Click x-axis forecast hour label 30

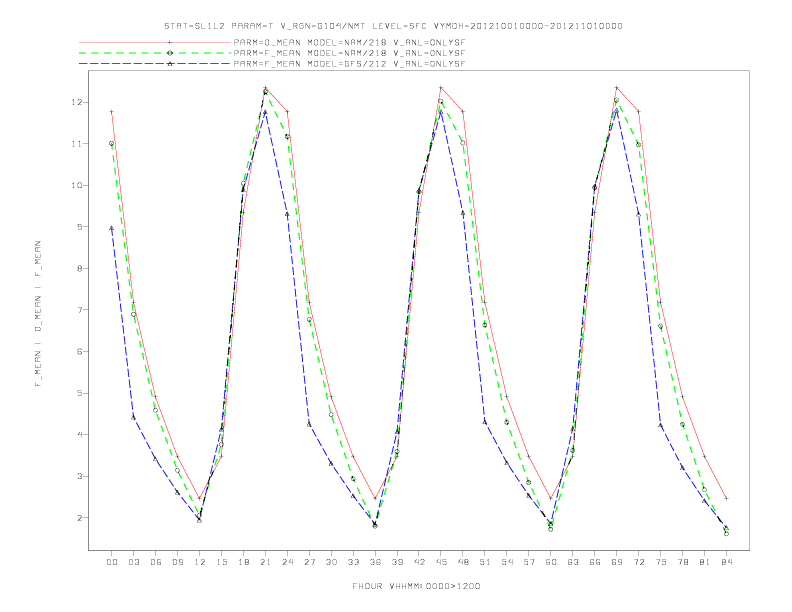331,562
